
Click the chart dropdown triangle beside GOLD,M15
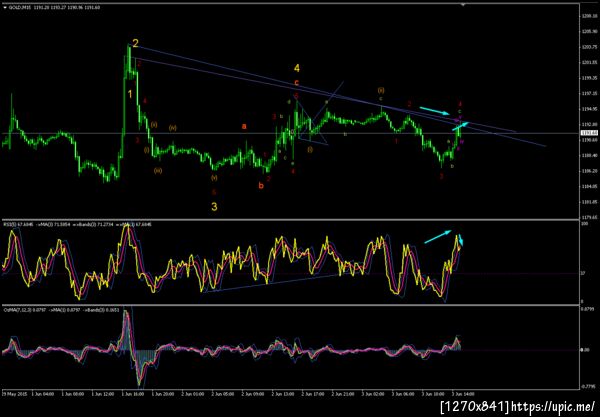click(5, 7)
